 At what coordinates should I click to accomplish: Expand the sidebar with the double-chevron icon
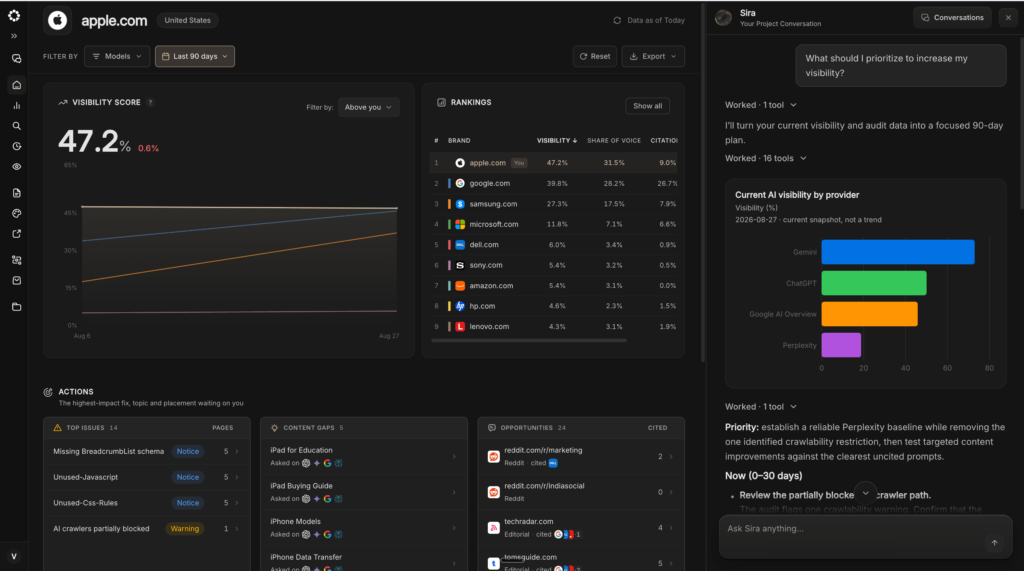(14, 36)
